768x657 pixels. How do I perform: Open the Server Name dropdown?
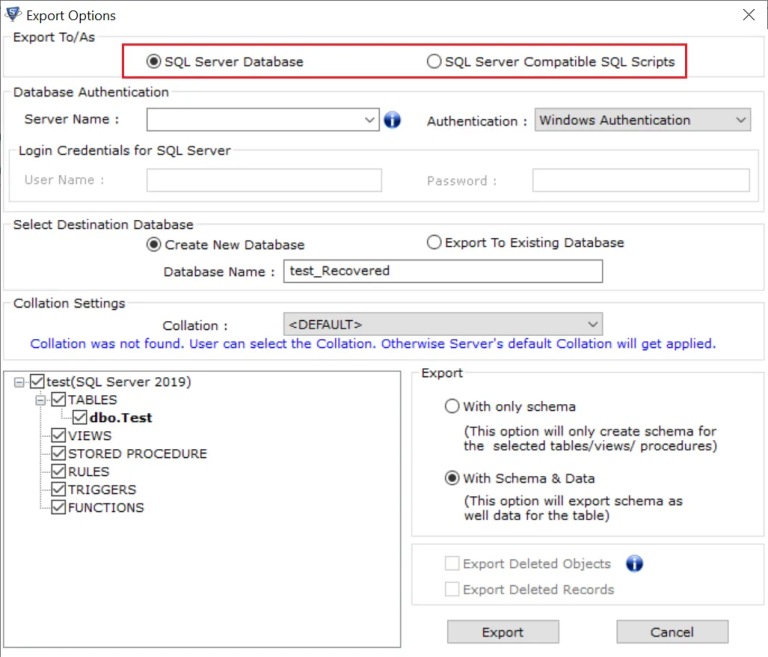click(370, 120)
